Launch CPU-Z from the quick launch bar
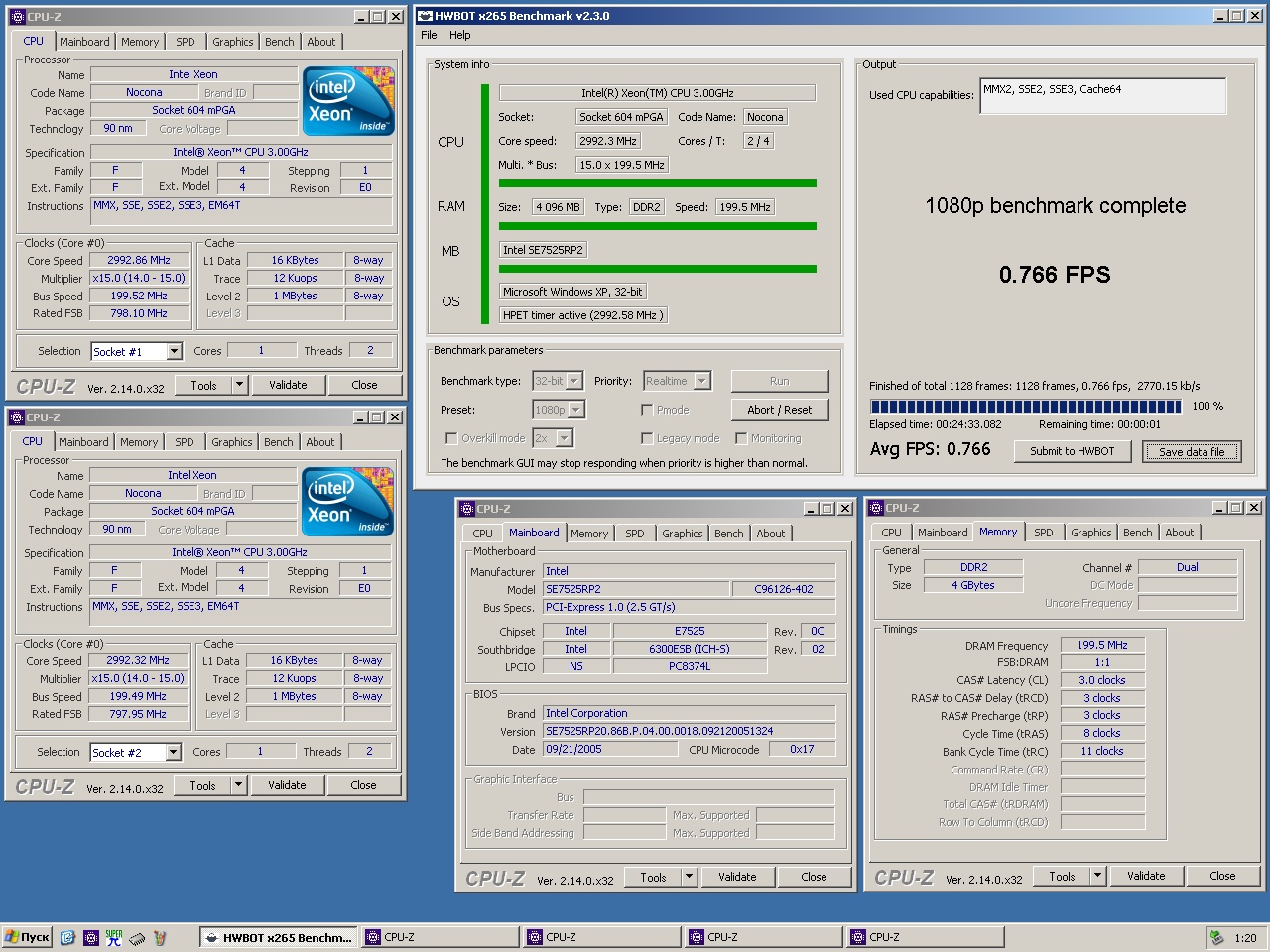Screen dimensions: 1270x952 pos(91,937)
